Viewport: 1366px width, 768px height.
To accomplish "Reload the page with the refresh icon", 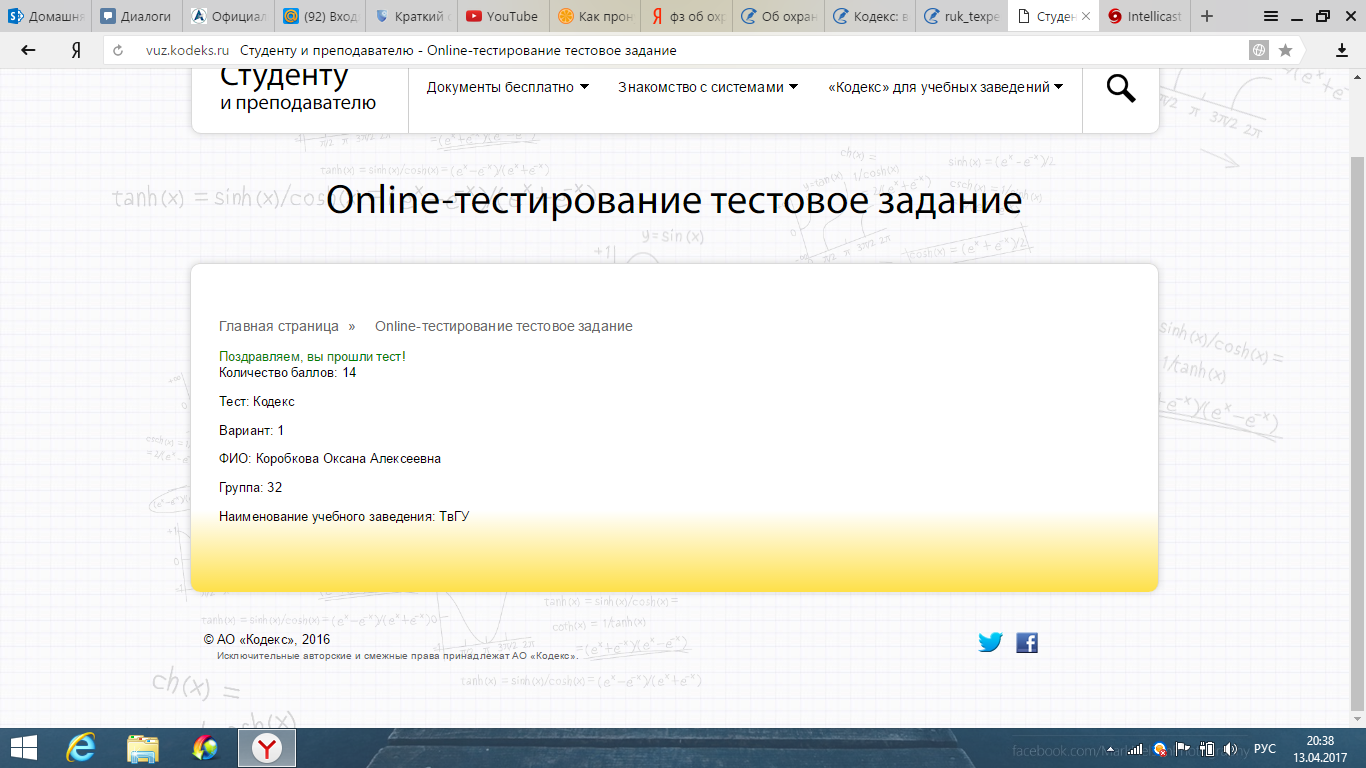I will pos(119,51).
